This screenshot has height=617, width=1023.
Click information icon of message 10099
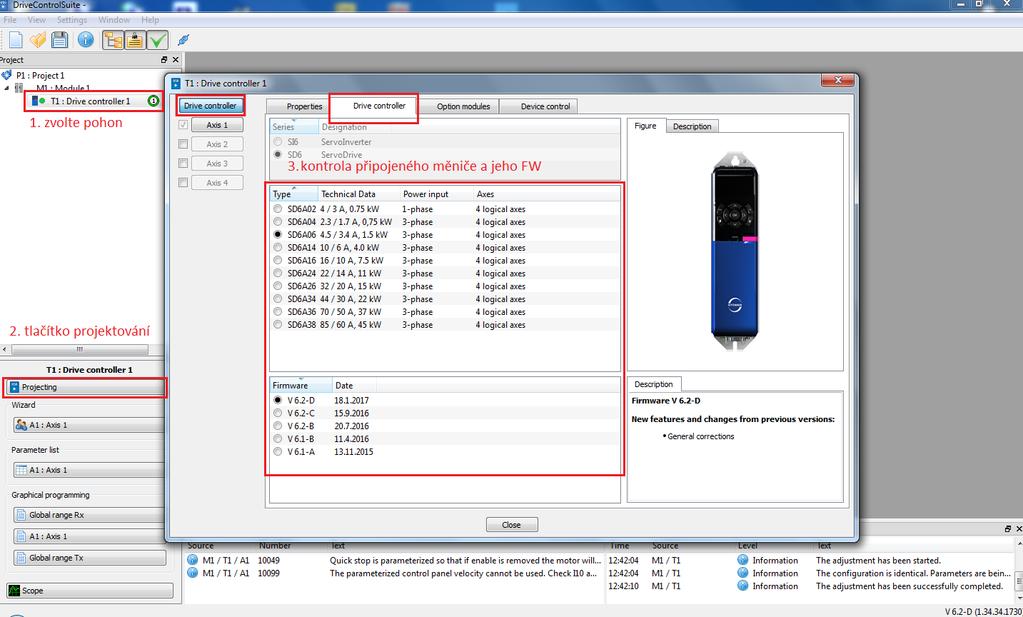coord(192,573)
